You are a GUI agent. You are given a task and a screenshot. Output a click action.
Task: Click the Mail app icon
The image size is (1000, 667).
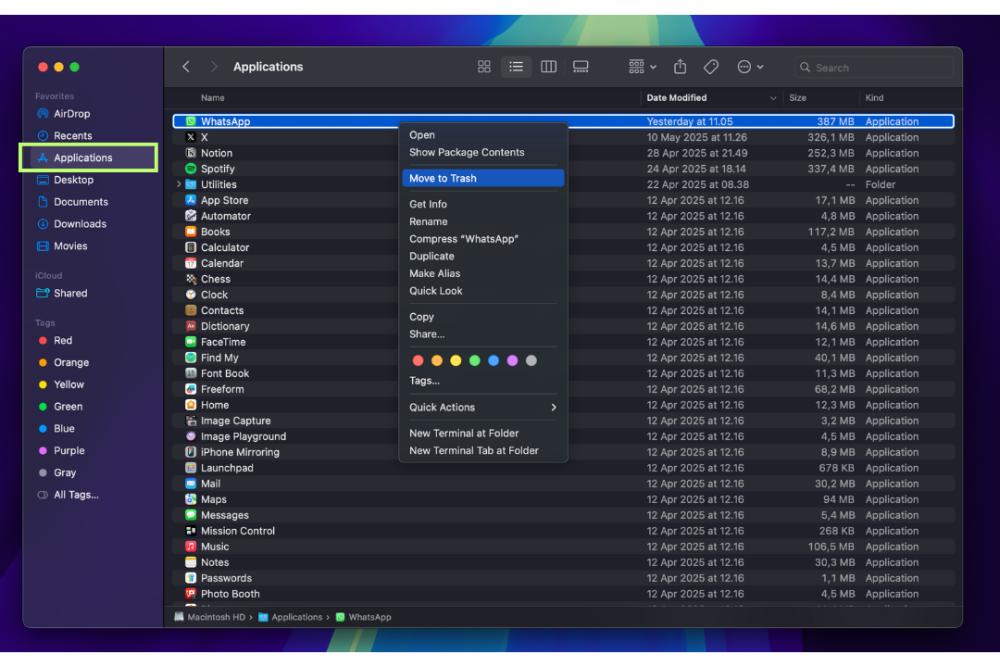(x=191, y=483)
